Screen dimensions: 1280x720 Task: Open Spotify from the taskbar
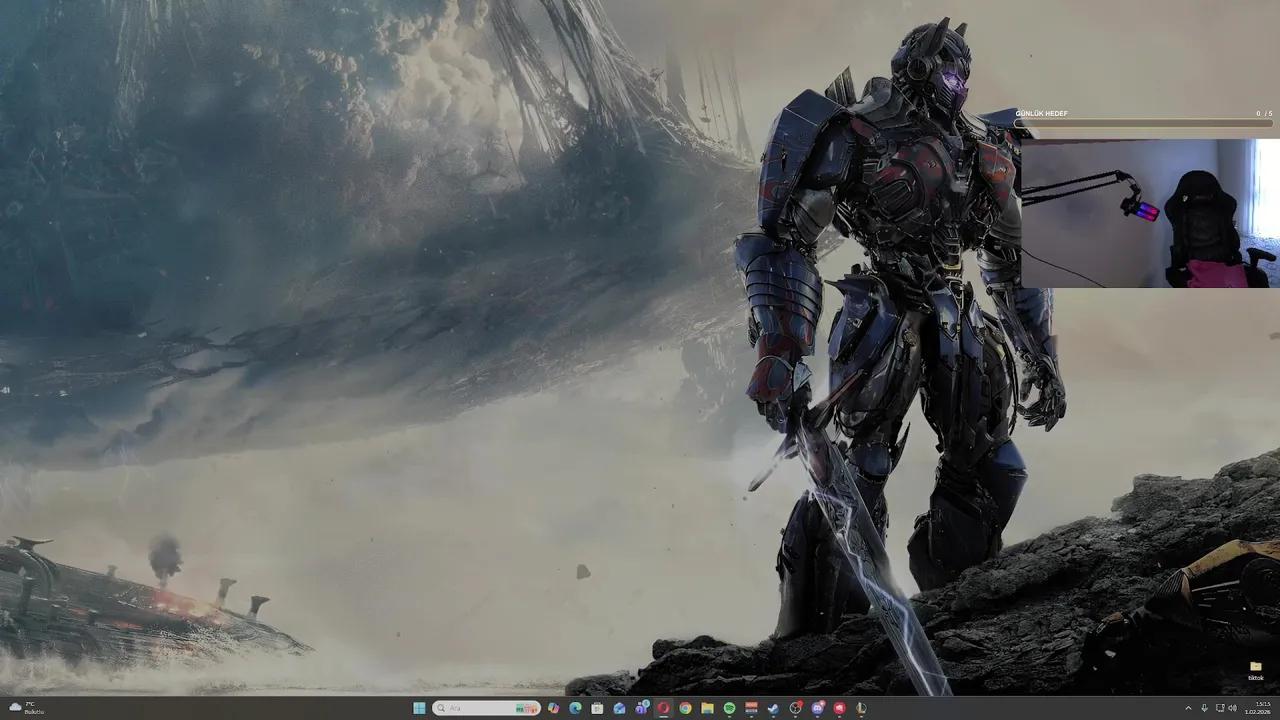coord(729,708)
